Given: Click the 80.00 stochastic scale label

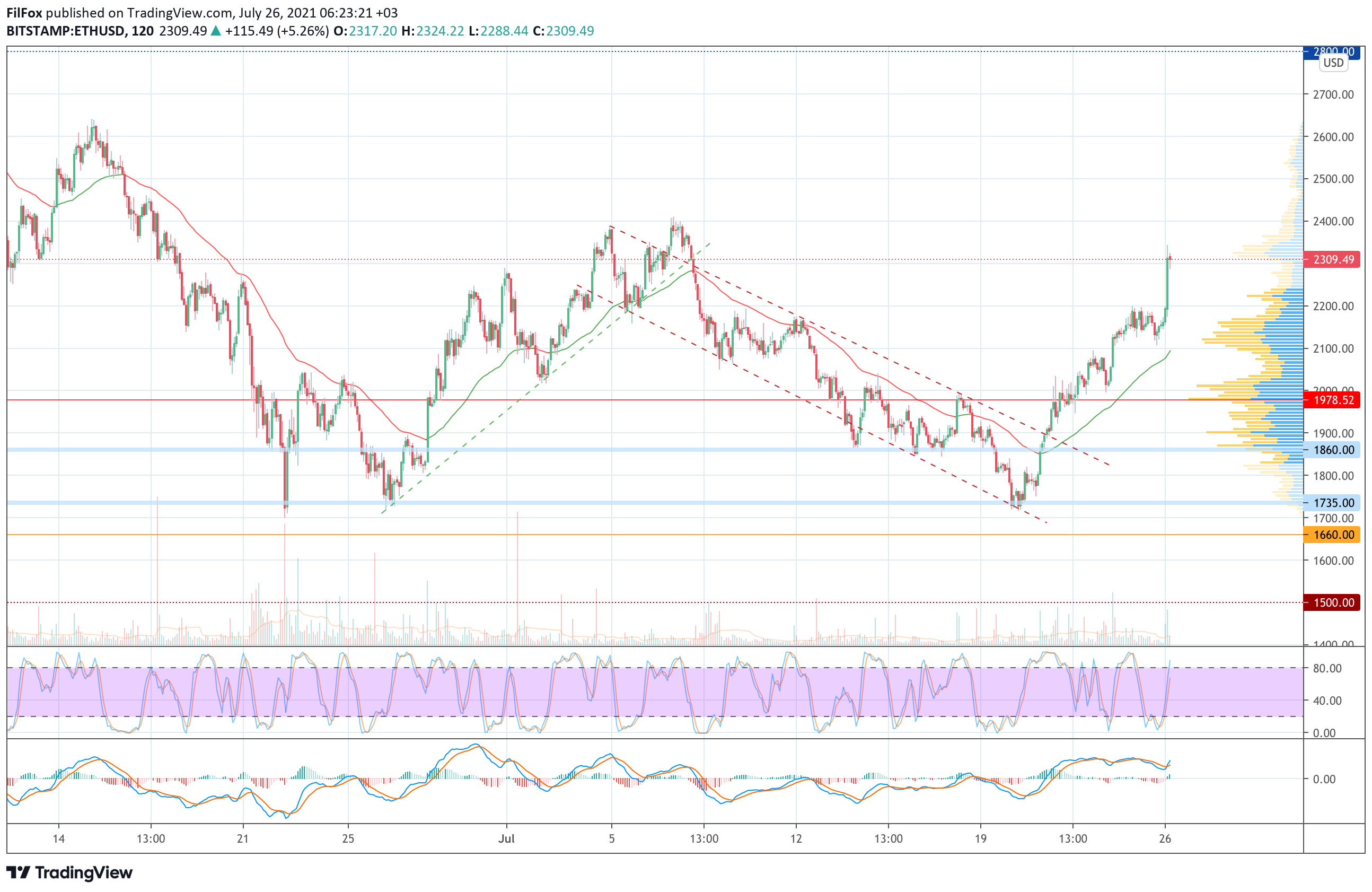Looking at the screenshot, I should click(x=1326, y=668).
